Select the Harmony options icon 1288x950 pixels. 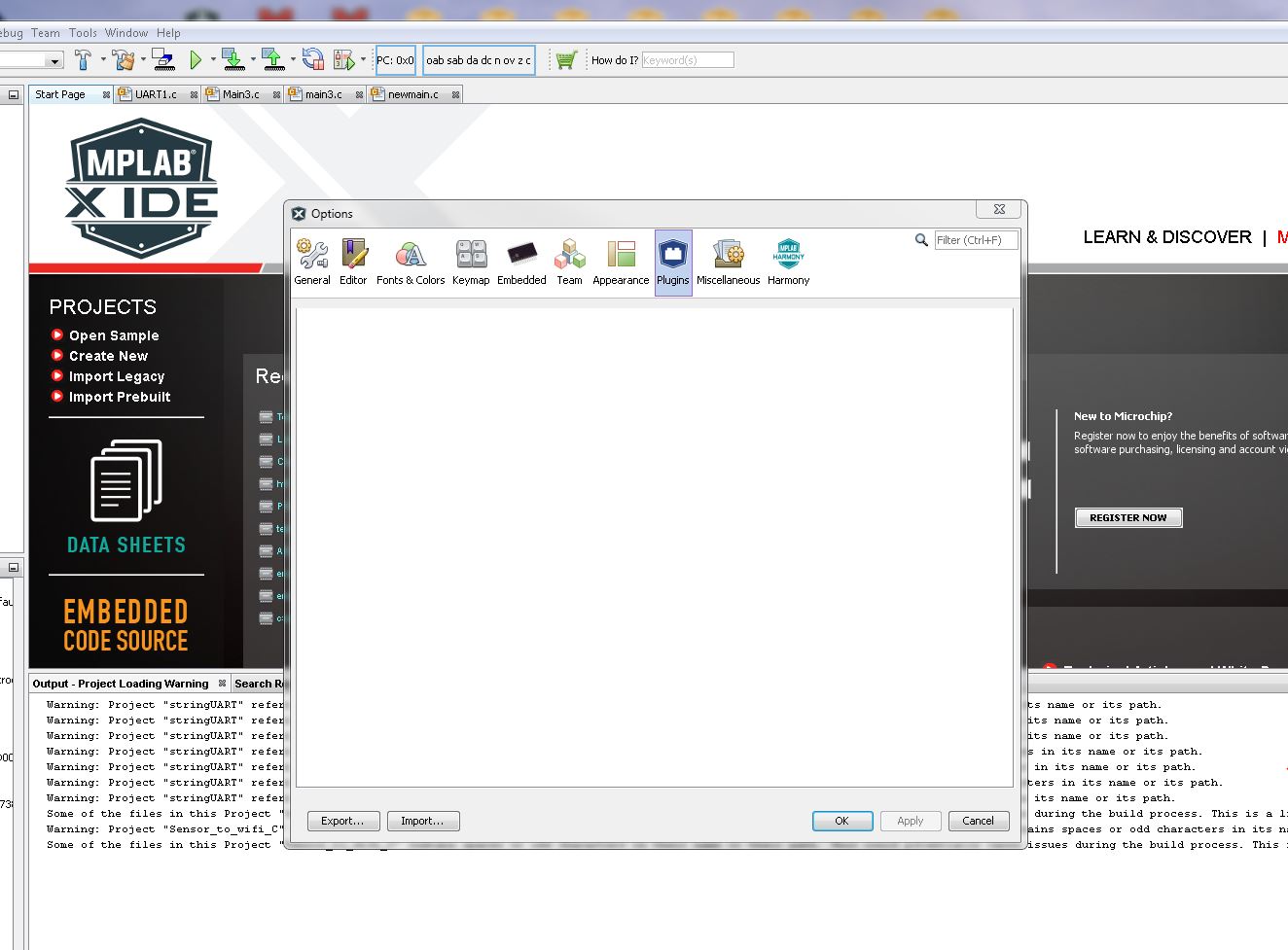pos(788,262)
